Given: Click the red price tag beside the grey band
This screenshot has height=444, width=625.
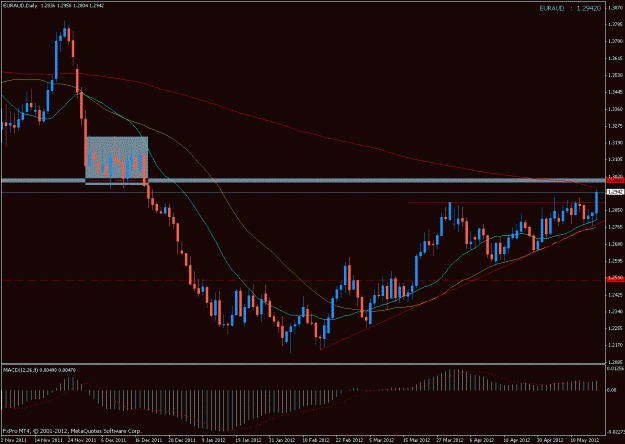Looking at the screenshot, I should click(615, 181).
